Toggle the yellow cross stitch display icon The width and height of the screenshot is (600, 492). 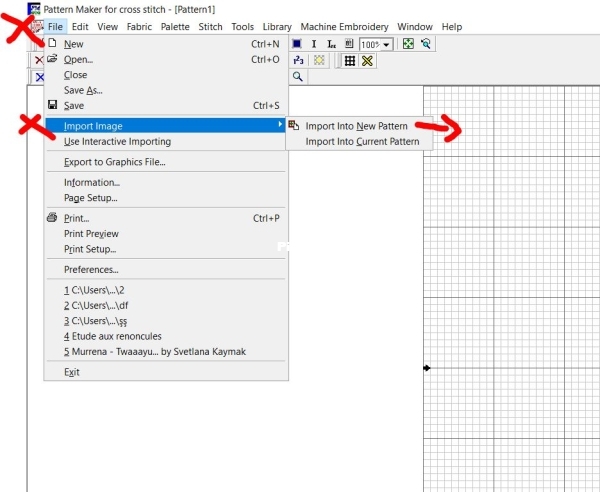pyautogui.click(x=367, y=60)
